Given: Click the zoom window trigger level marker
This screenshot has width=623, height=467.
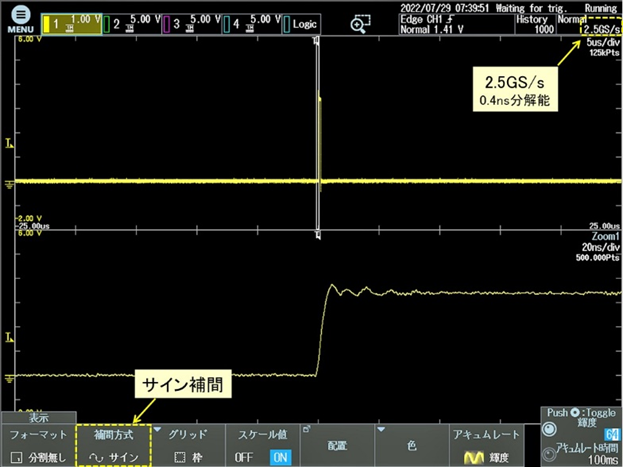Looking at the screenshot, I should [x=9, y=338].
